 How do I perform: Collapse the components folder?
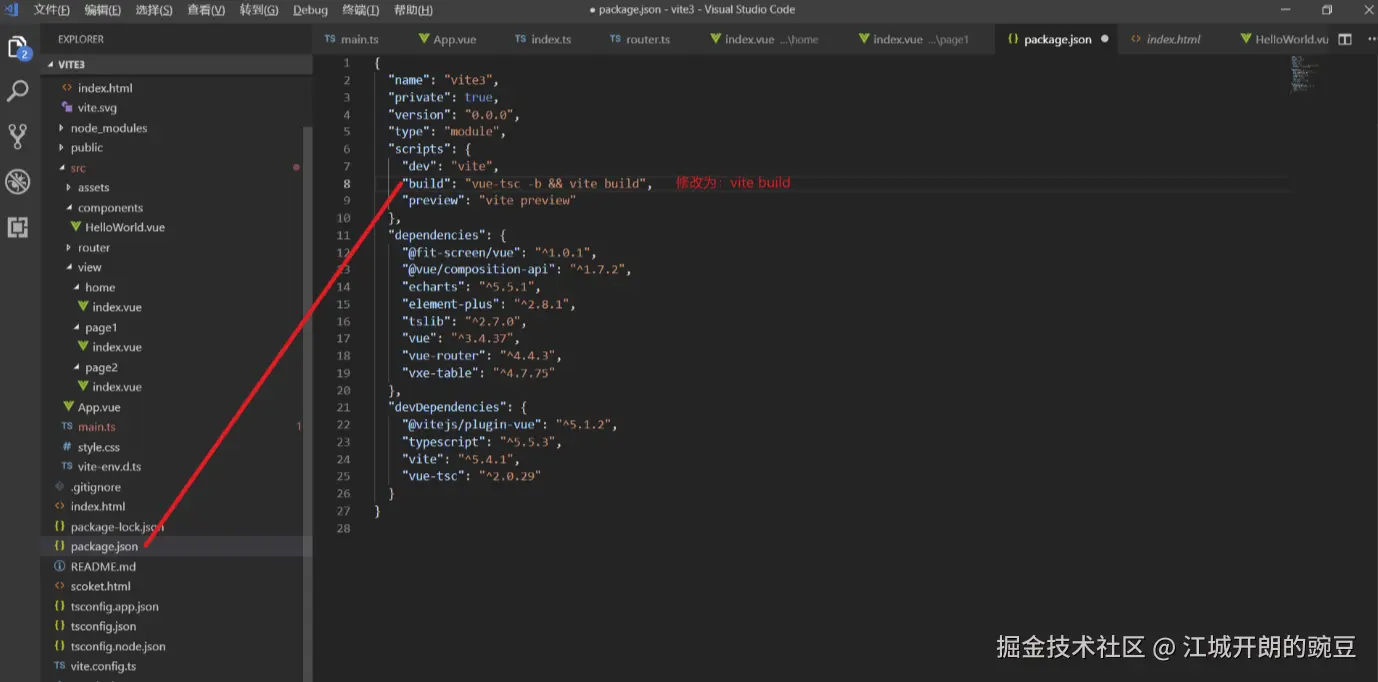click(110, 208)
